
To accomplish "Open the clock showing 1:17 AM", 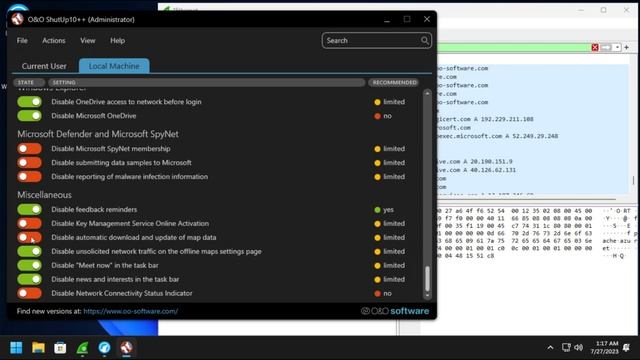I will (x=604, y=347).
